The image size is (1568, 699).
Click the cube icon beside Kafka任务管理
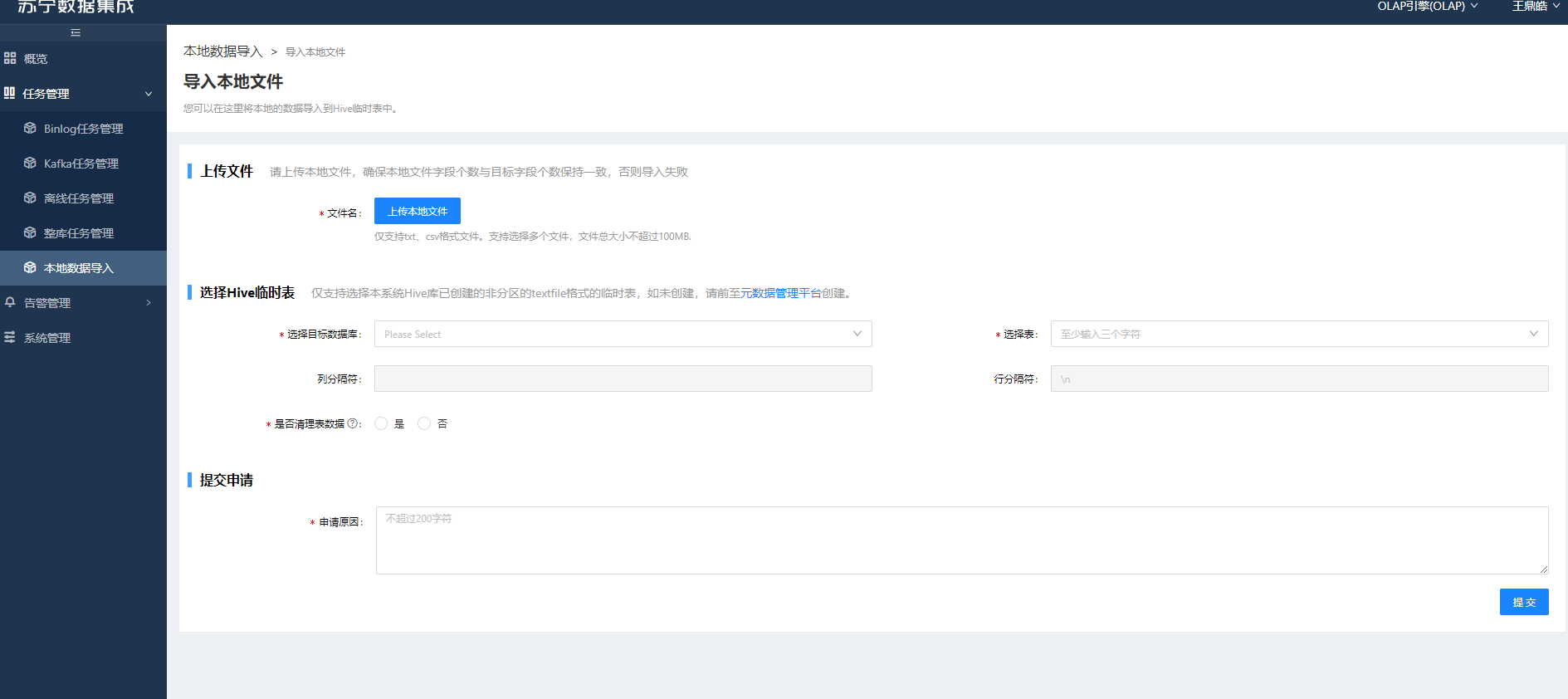click(30, 163)
